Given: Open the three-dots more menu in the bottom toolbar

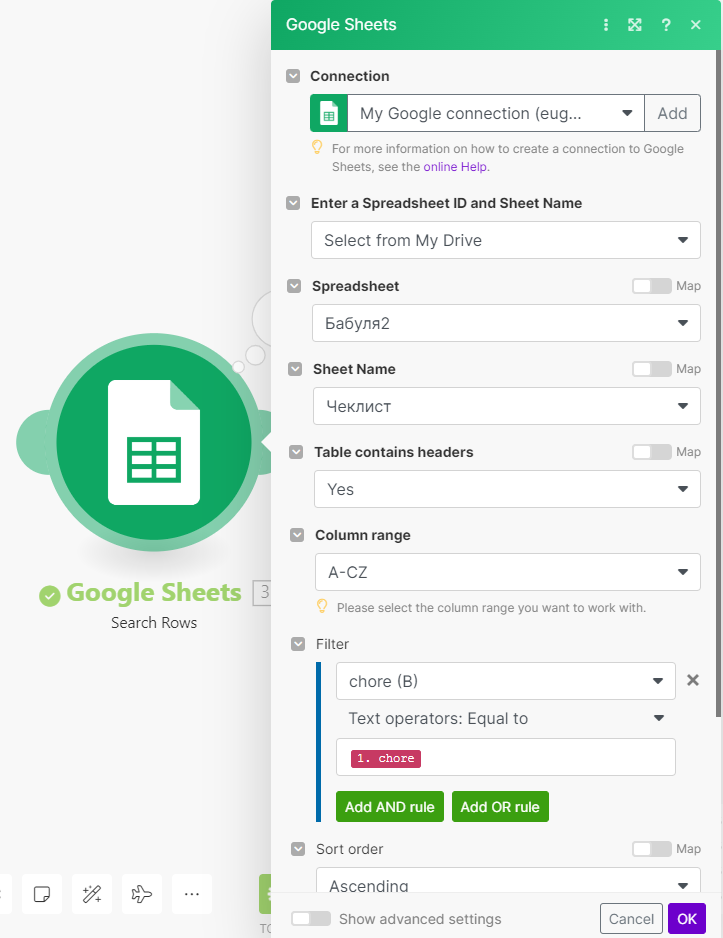Looking at the screenshot, I should coord(192,894).
